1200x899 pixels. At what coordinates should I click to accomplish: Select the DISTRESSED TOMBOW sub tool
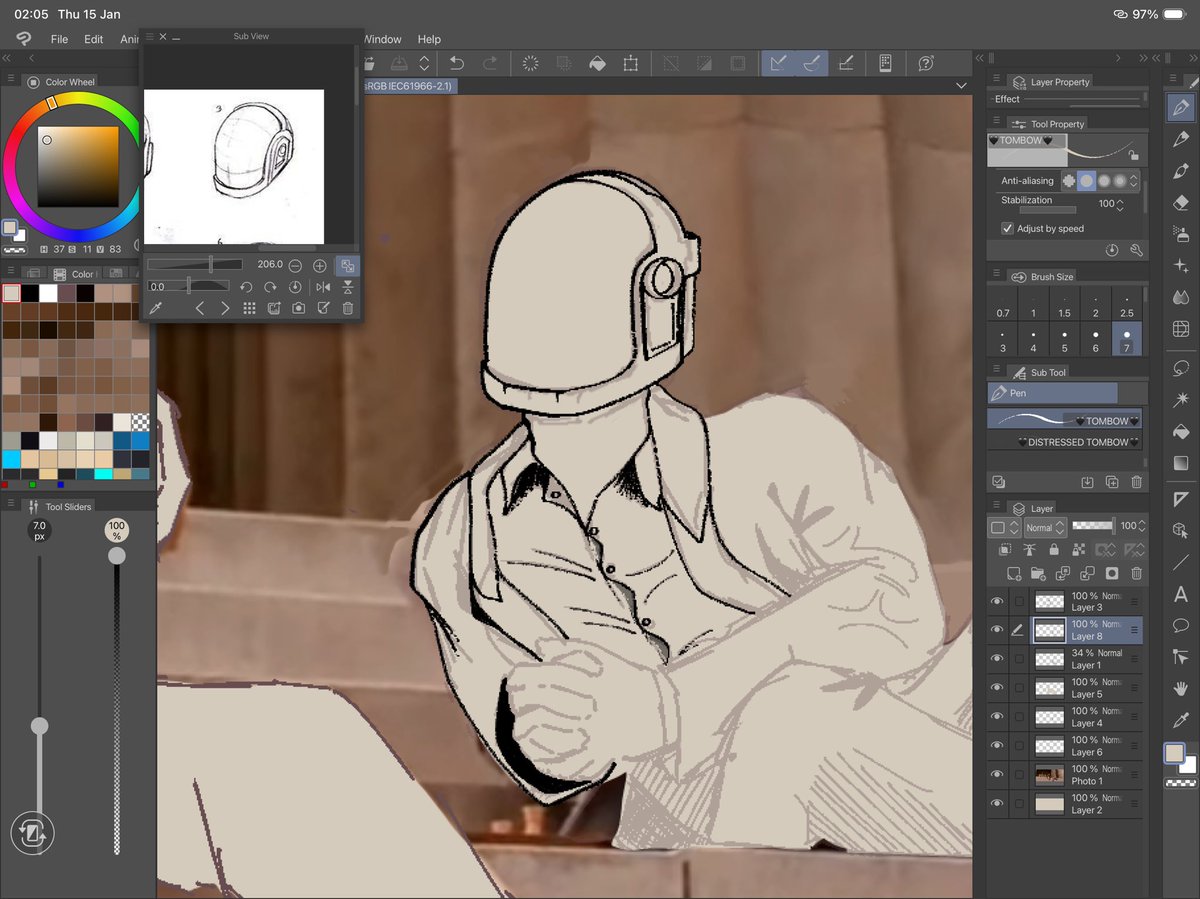point(1066,442)
